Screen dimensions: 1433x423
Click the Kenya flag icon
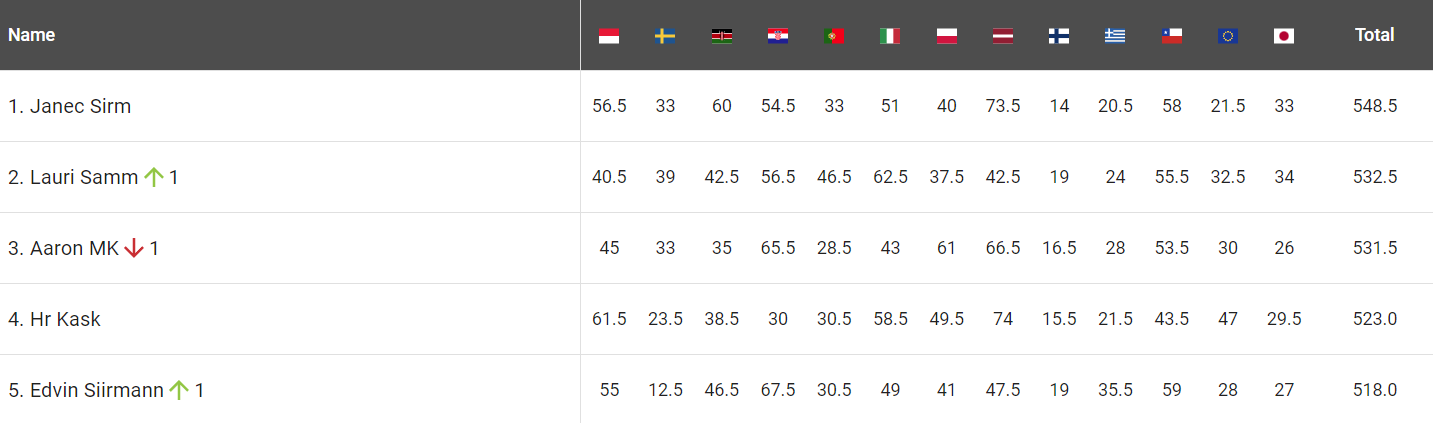(x=721, y=36)
